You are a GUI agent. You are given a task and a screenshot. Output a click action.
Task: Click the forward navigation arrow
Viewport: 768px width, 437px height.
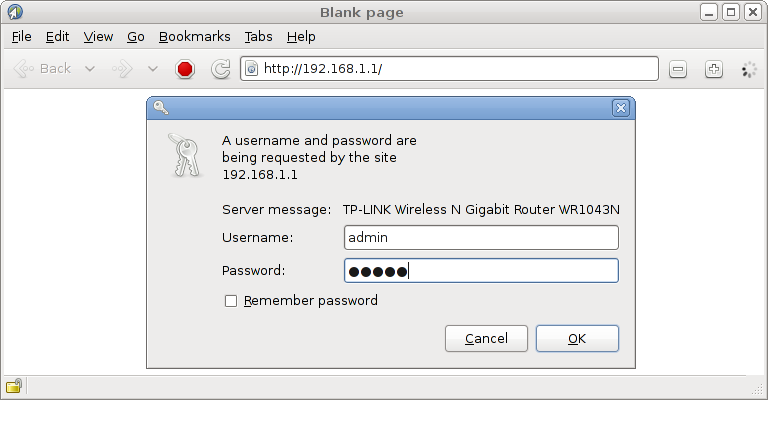(122, 69)
